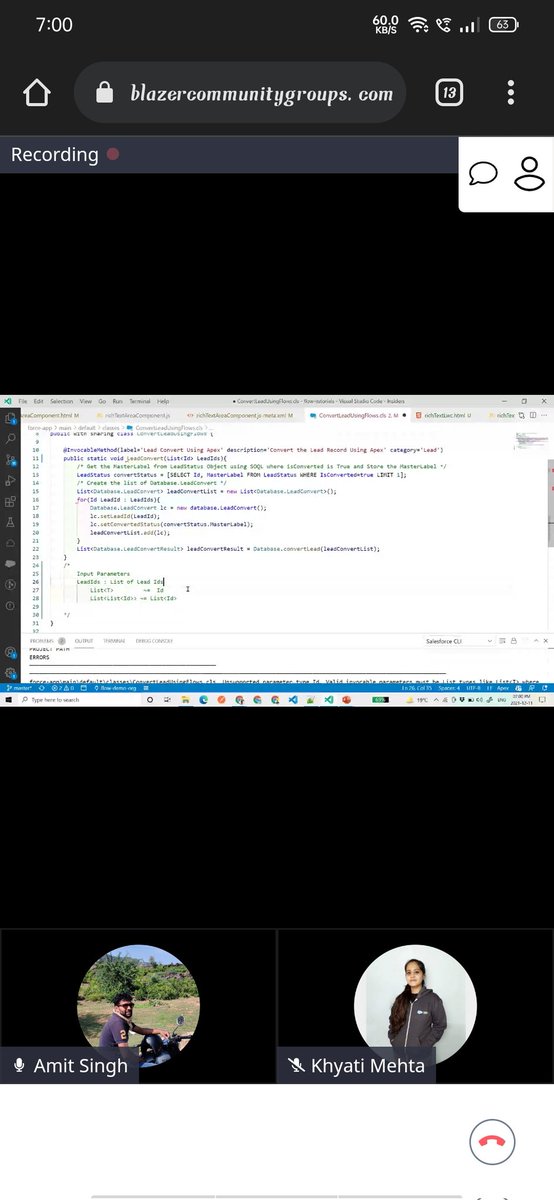
Task: Select the PROBLEMS panel tab
Action: pos(46,640)
